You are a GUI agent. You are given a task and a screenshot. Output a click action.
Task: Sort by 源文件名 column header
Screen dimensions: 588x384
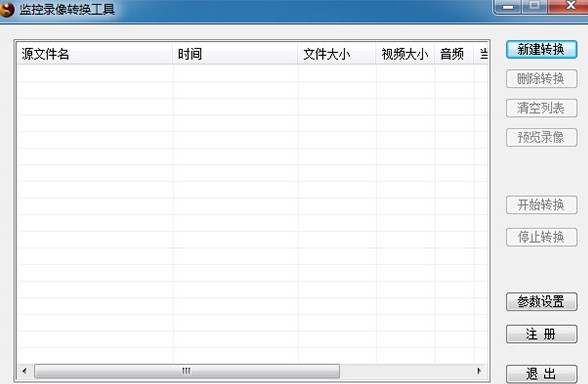95,54
